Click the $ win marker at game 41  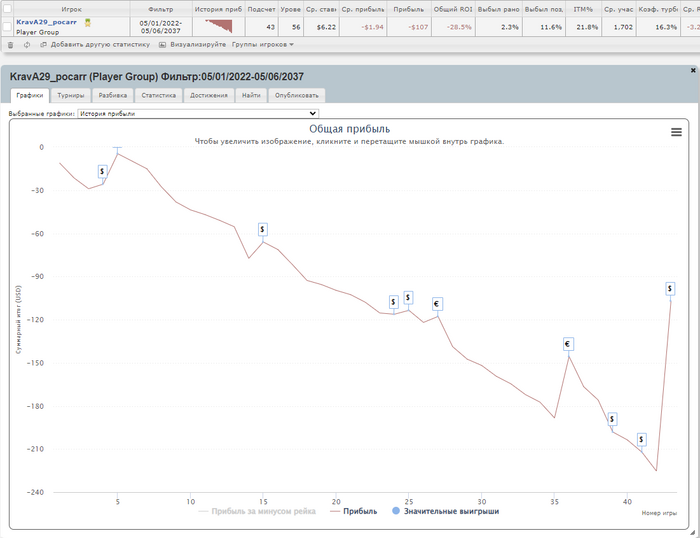click(642, 440)
